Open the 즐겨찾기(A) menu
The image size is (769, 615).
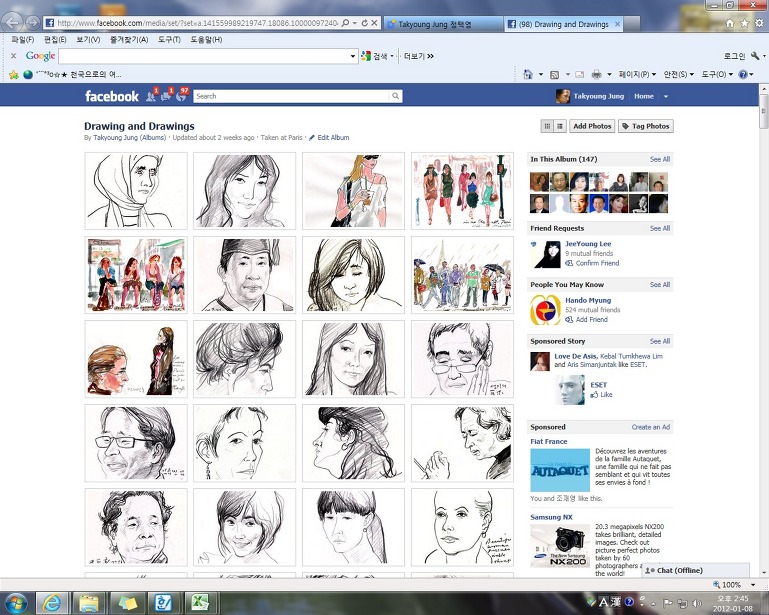coord(129,39)
